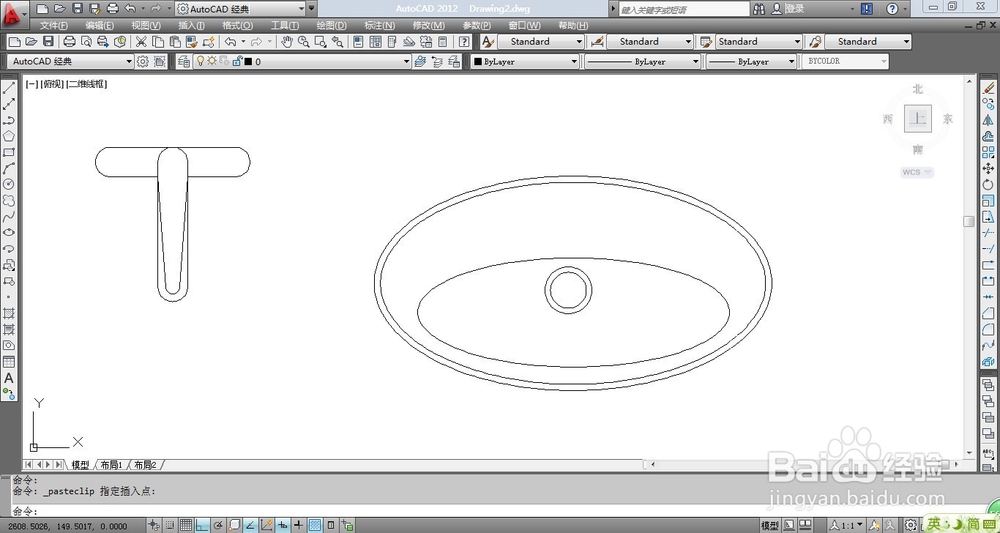Click the black layer color swatch

248,62
